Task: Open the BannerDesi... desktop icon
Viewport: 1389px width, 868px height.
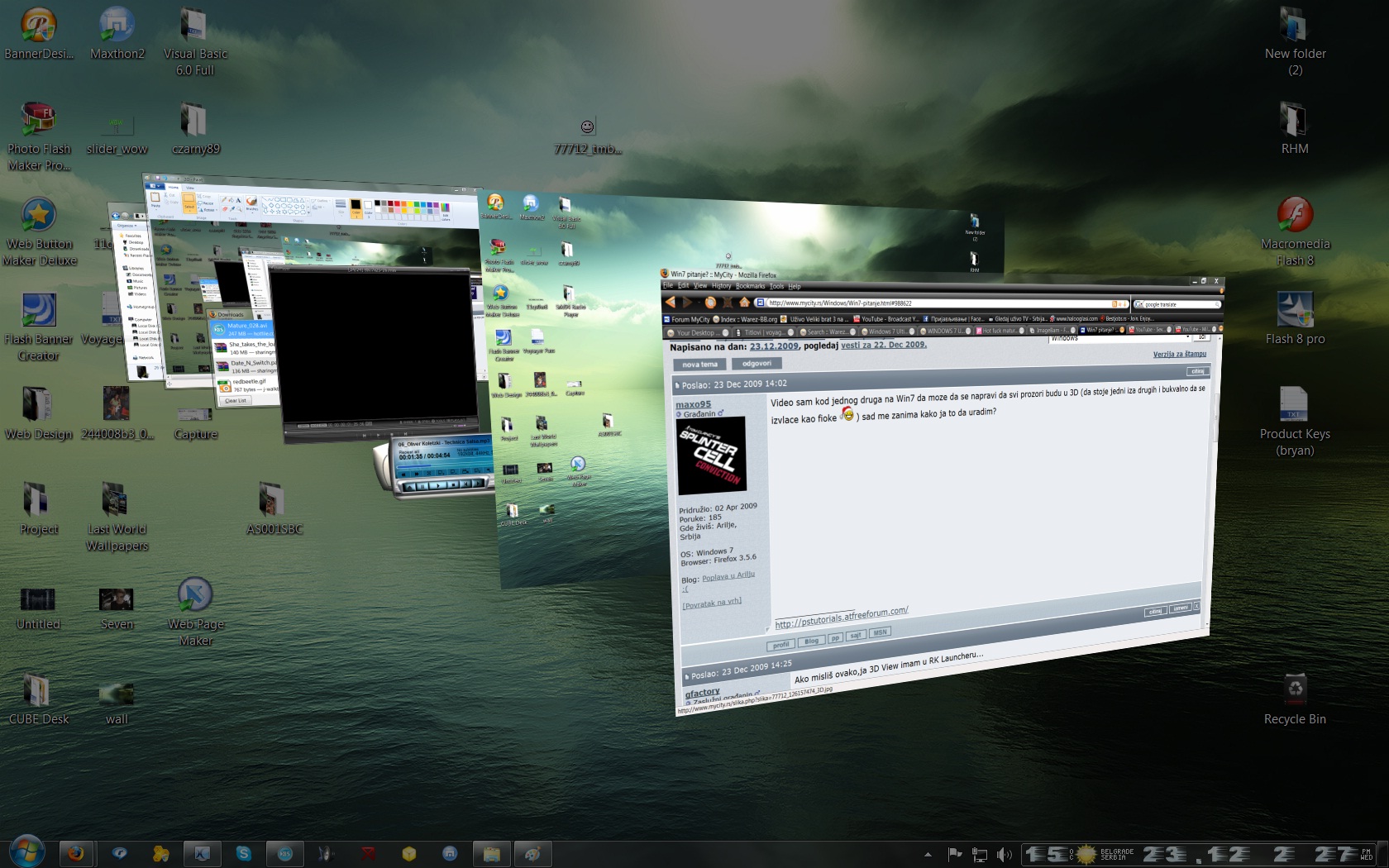Action: point(39,33)
